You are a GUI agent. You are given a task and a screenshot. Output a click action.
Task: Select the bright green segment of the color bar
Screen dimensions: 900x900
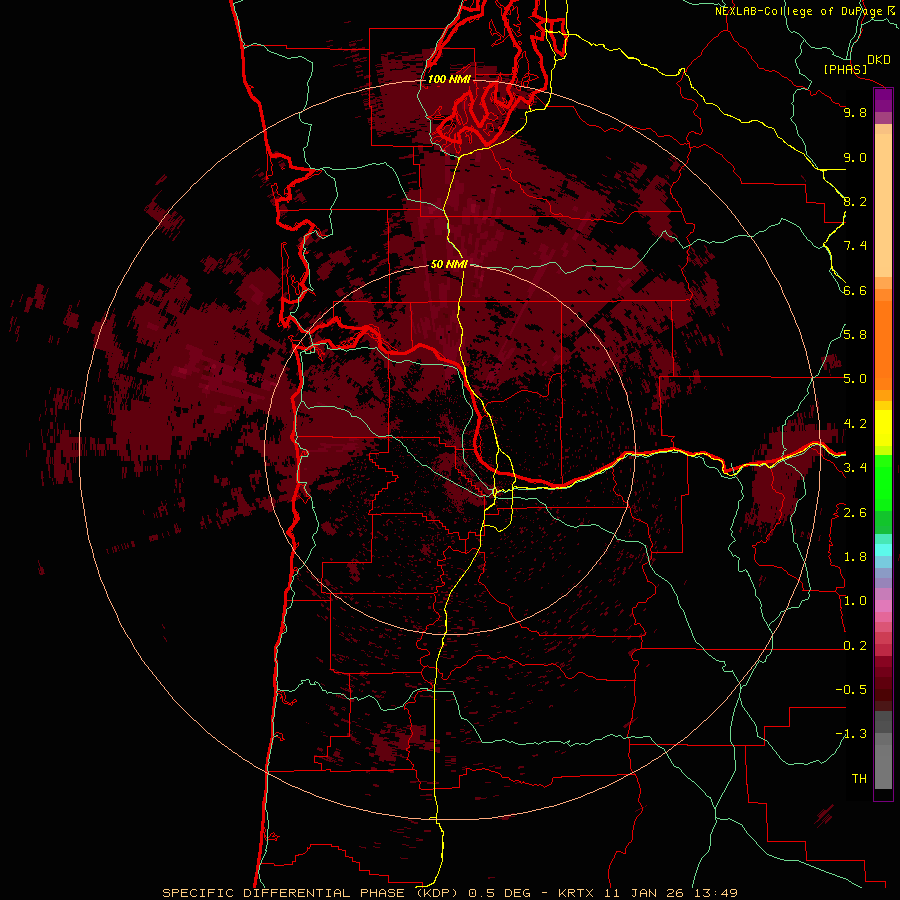(883, 483)
